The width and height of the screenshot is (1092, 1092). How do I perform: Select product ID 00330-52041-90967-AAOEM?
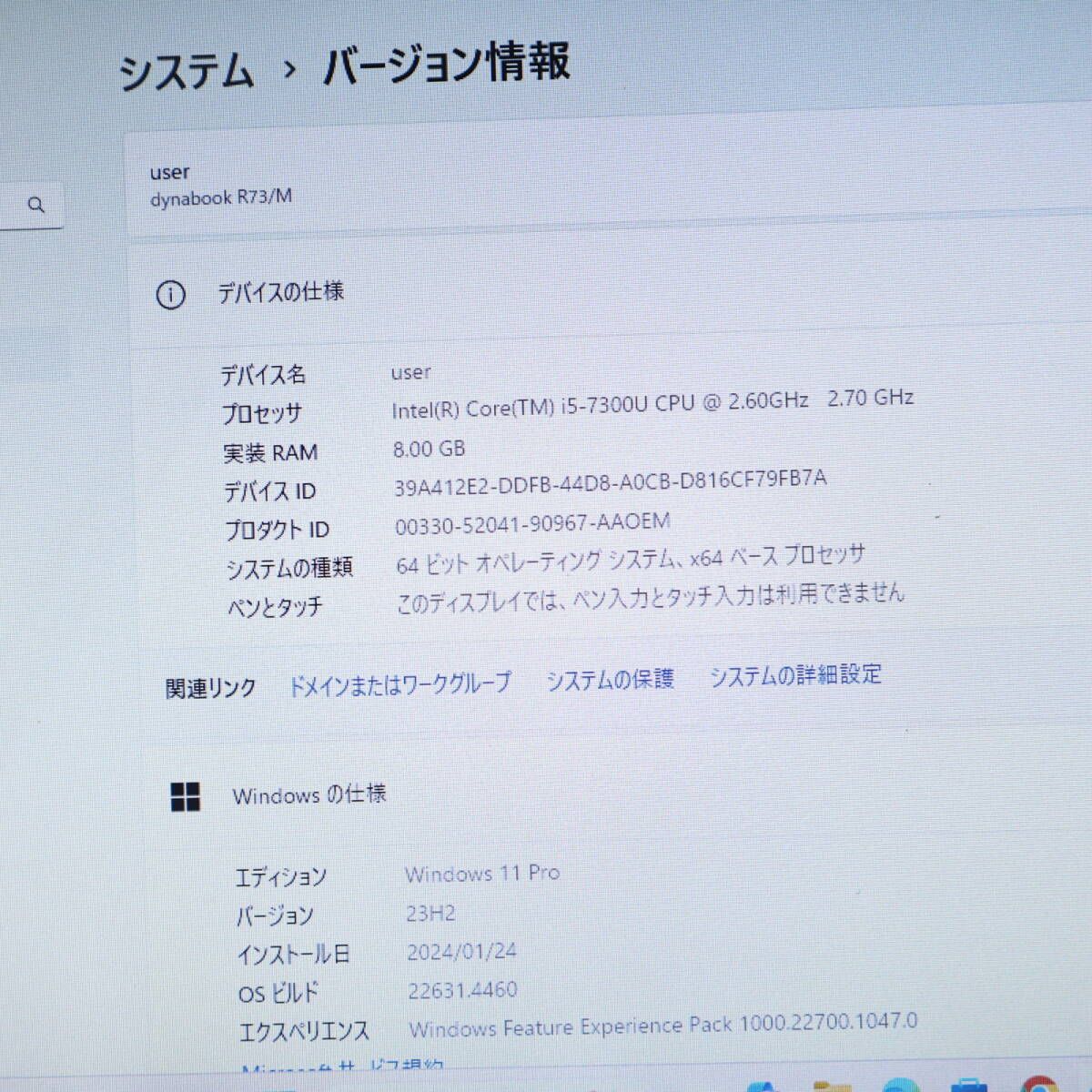(x=532, y=523)
